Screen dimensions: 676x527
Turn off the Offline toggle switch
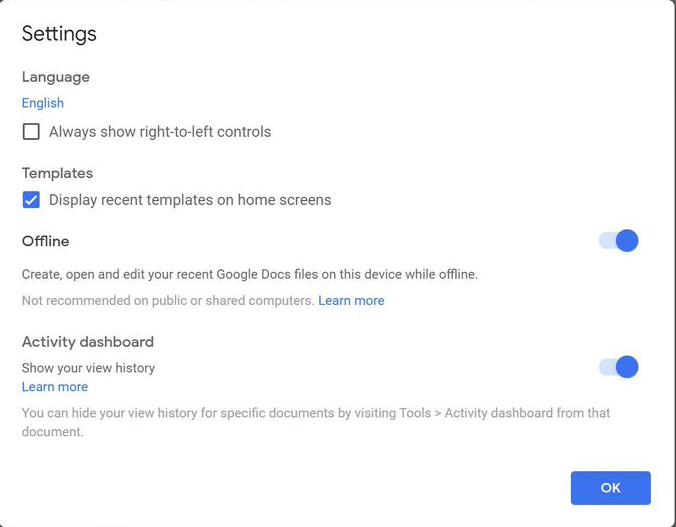point(619,241)
